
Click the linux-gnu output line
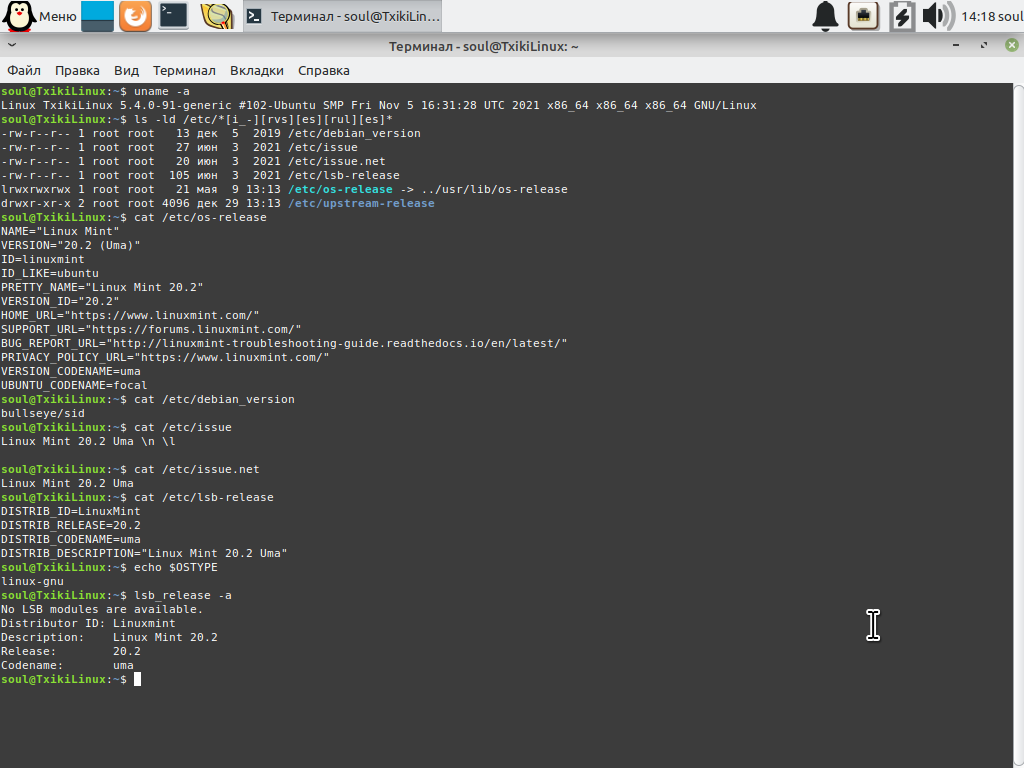tap(32, 581)
